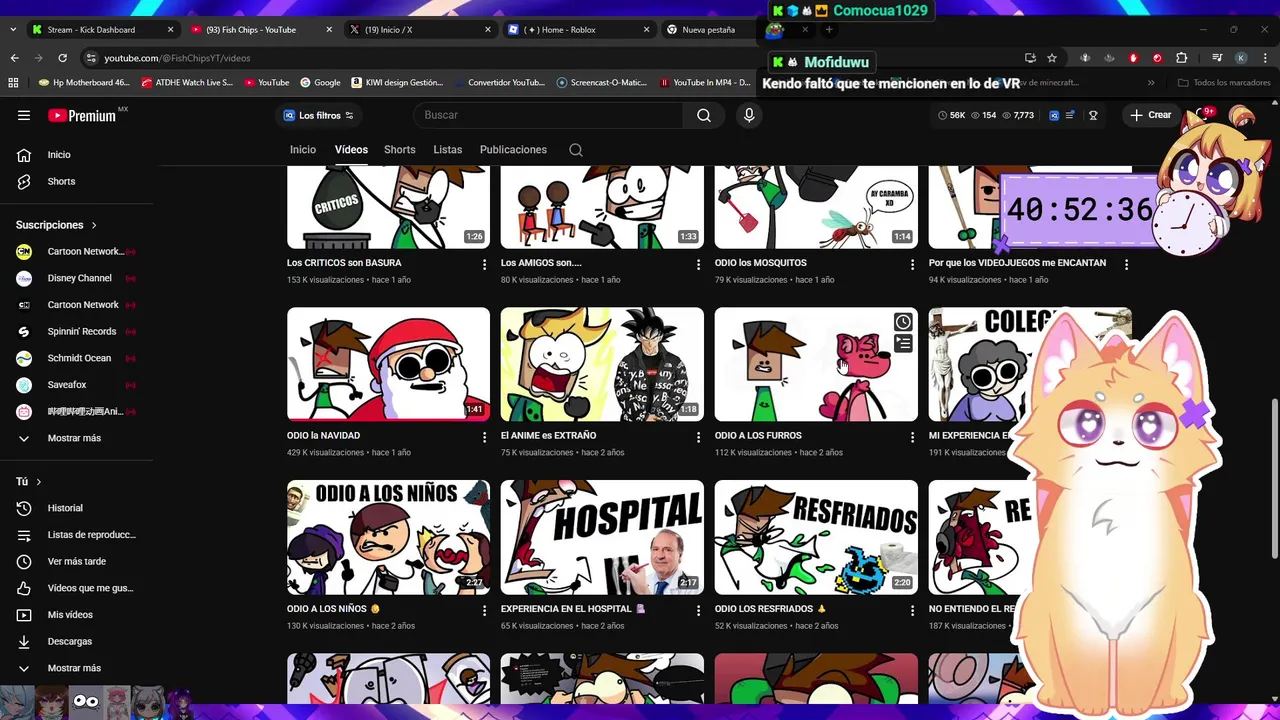Play the Goku El ANIME es EXTRAÑO thumbnail
1280x720 pixels.
[602, 364]
